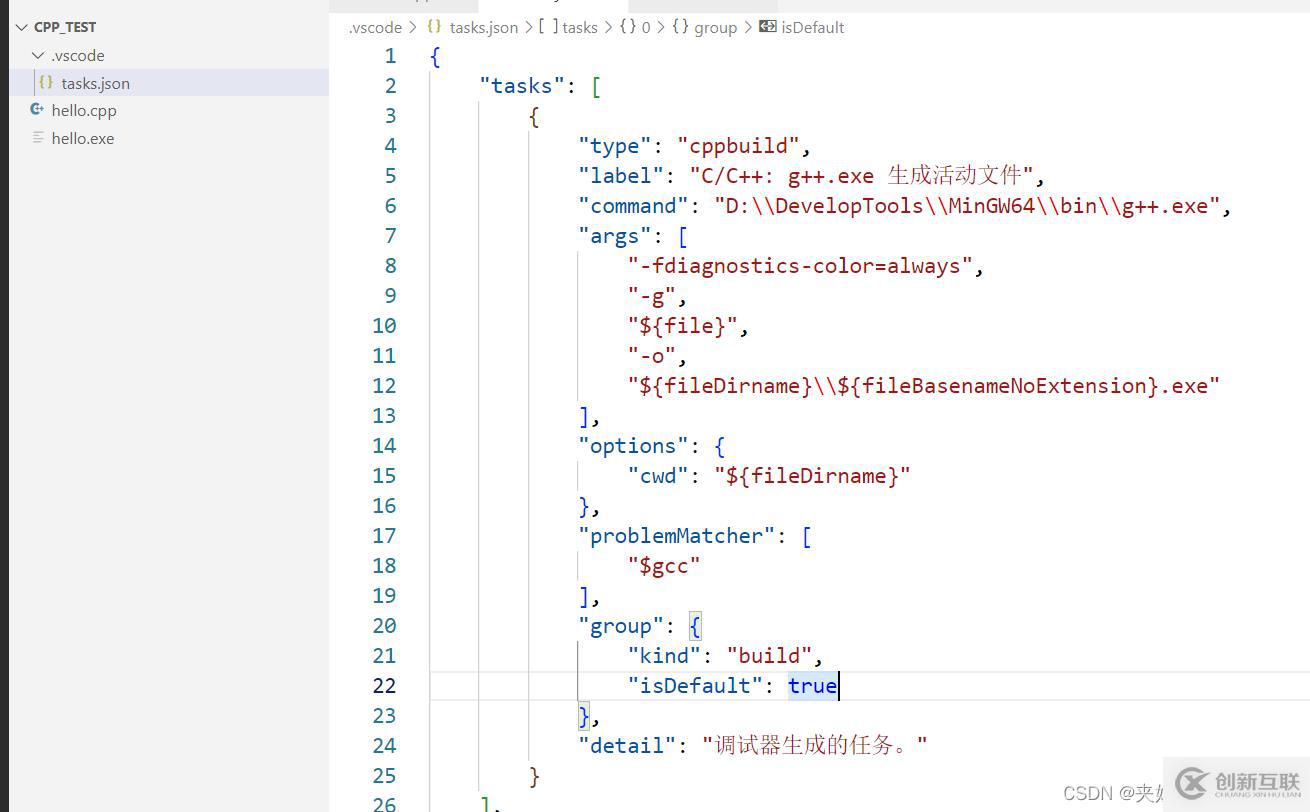Click line number 1 in the gutter

pyautogui.click(x=390, y=56)
